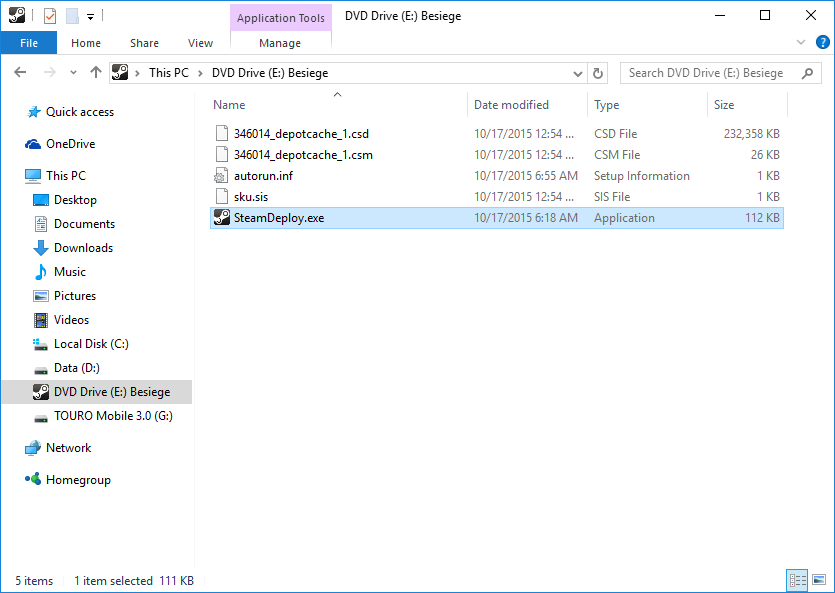The image size is (835, 593).
Task: Click the autorun.inf gear file icon
Action: (222, 176)
